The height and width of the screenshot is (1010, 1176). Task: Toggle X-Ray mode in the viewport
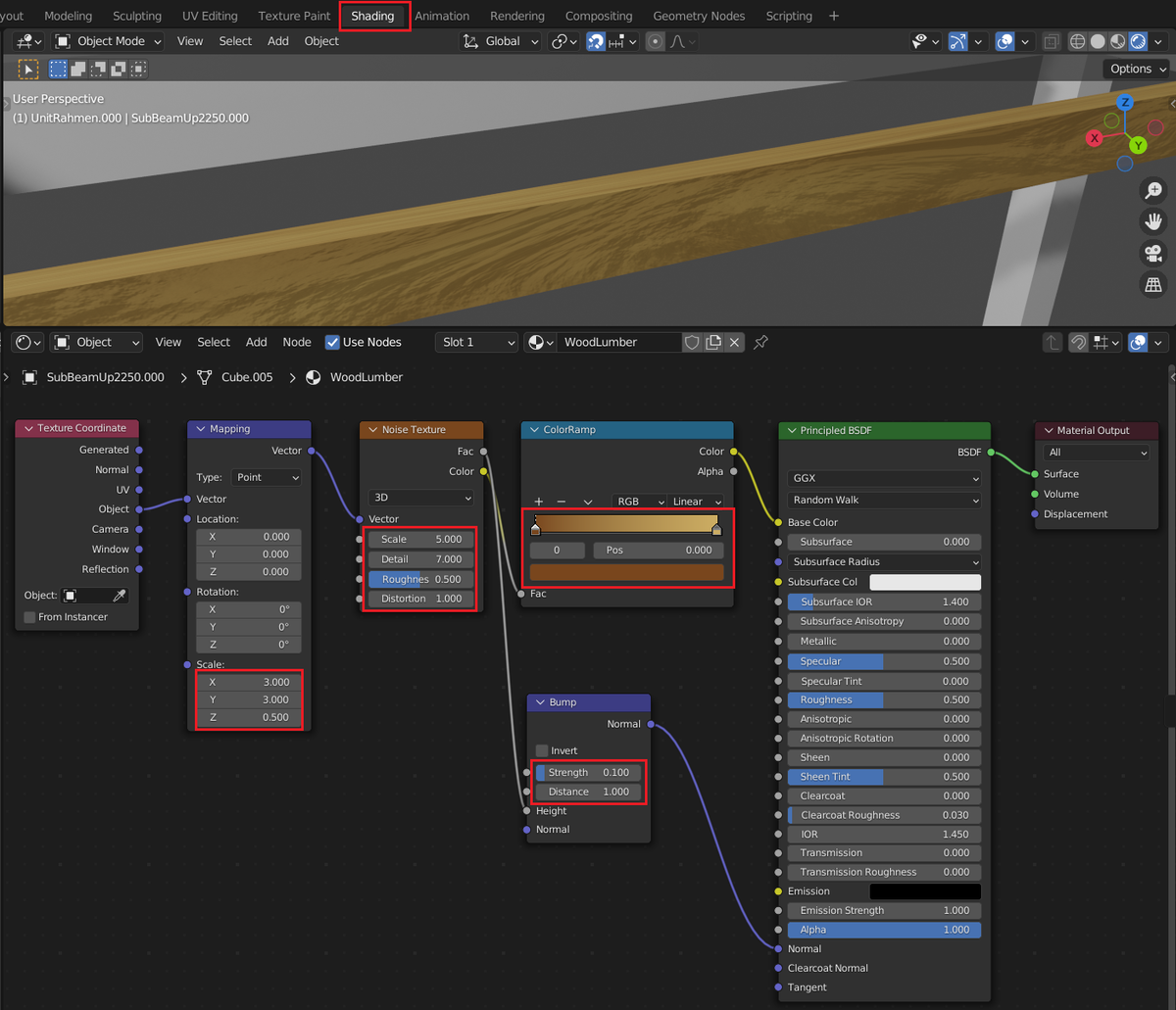[1052, 41]
